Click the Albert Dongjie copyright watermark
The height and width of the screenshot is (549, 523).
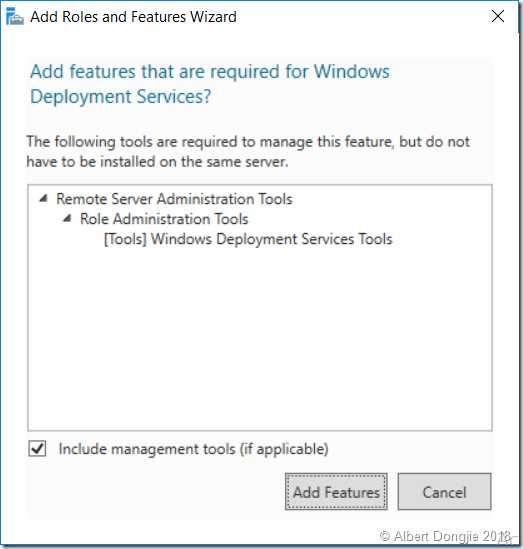pyautogui.click(x=445, y=536)
